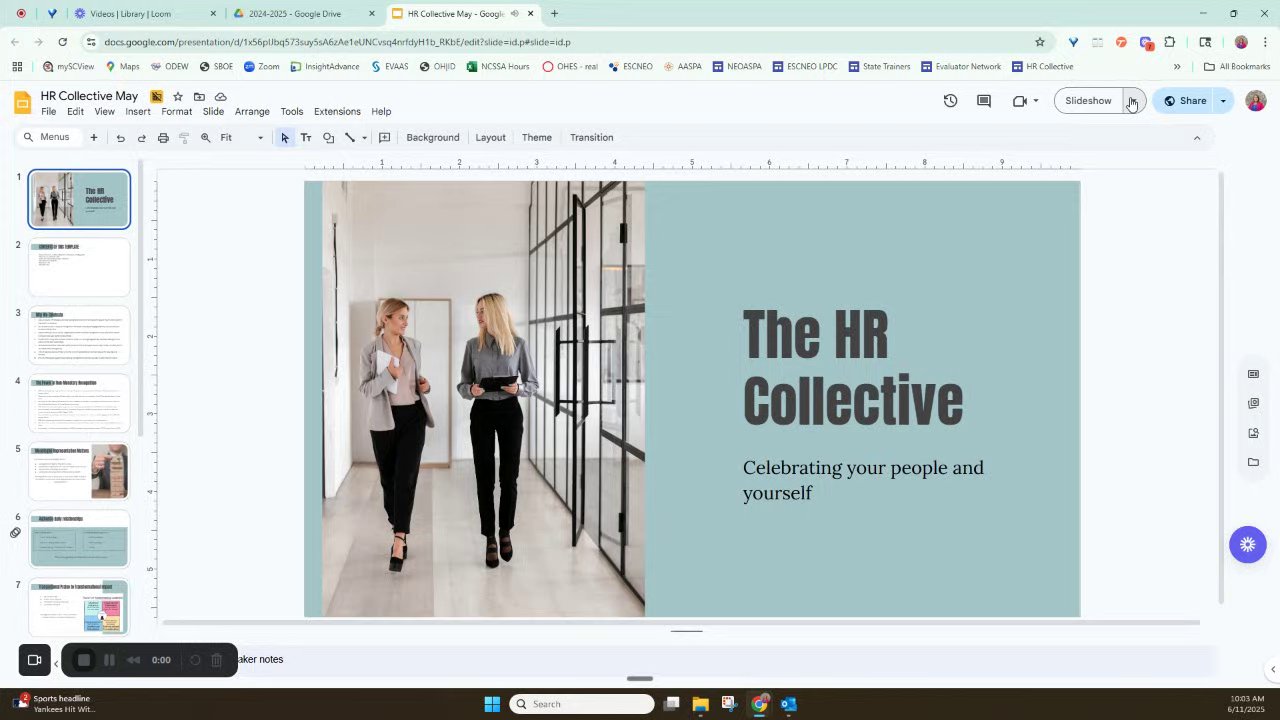Screen dimensions: 1280x720
Task: Open the Format menu
Action: click(176, 112)
